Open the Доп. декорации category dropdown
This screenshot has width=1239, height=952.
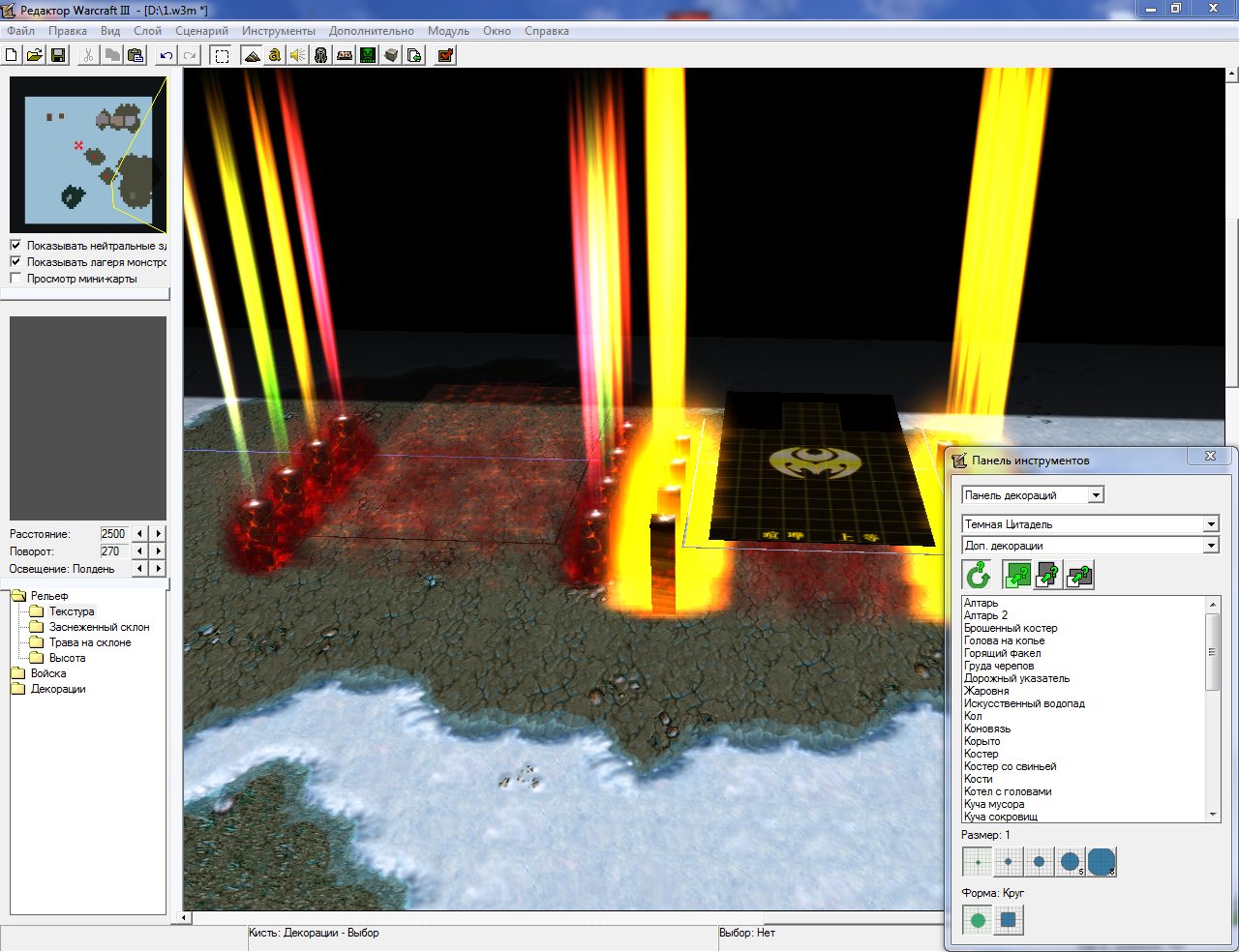(1211, 546)
